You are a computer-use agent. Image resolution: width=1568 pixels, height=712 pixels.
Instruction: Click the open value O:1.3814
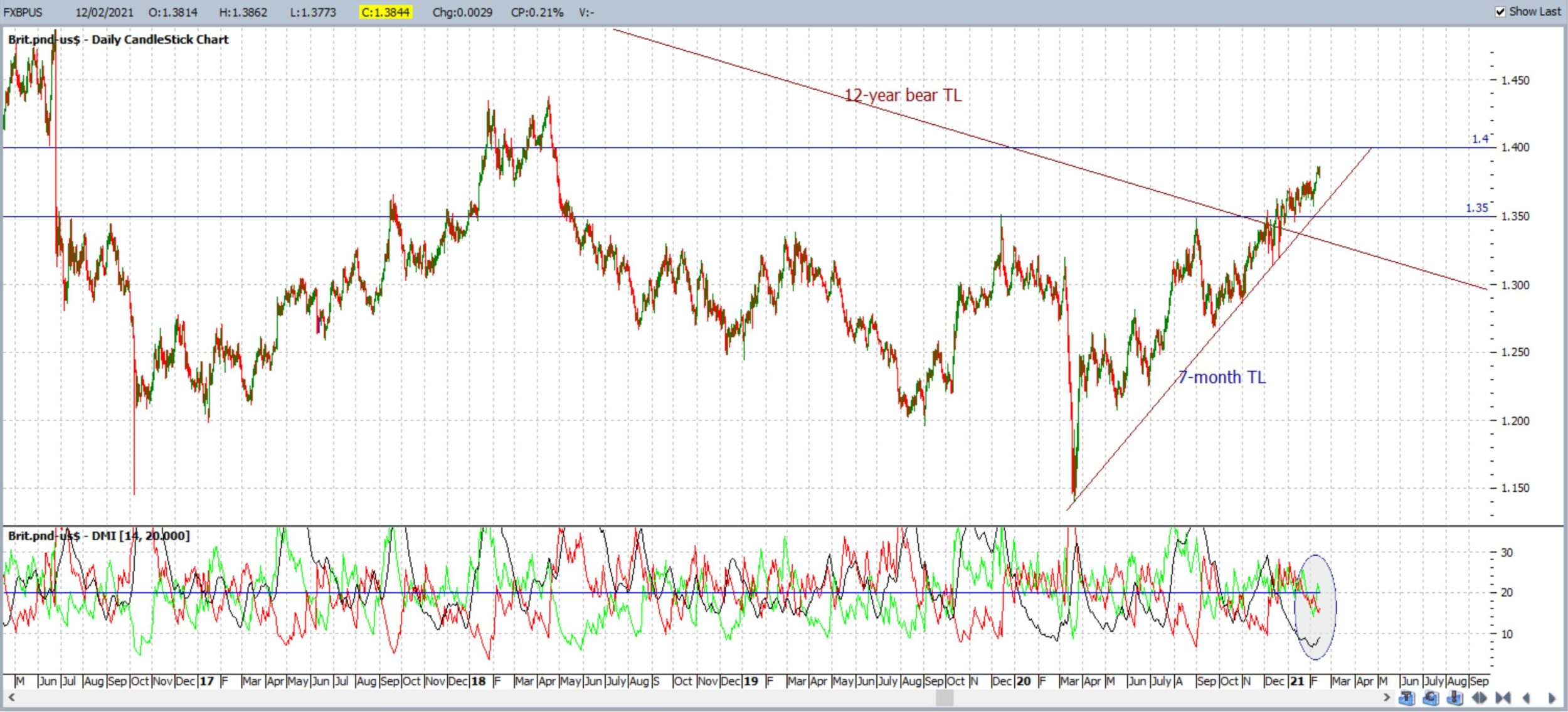tap(173, 13)
